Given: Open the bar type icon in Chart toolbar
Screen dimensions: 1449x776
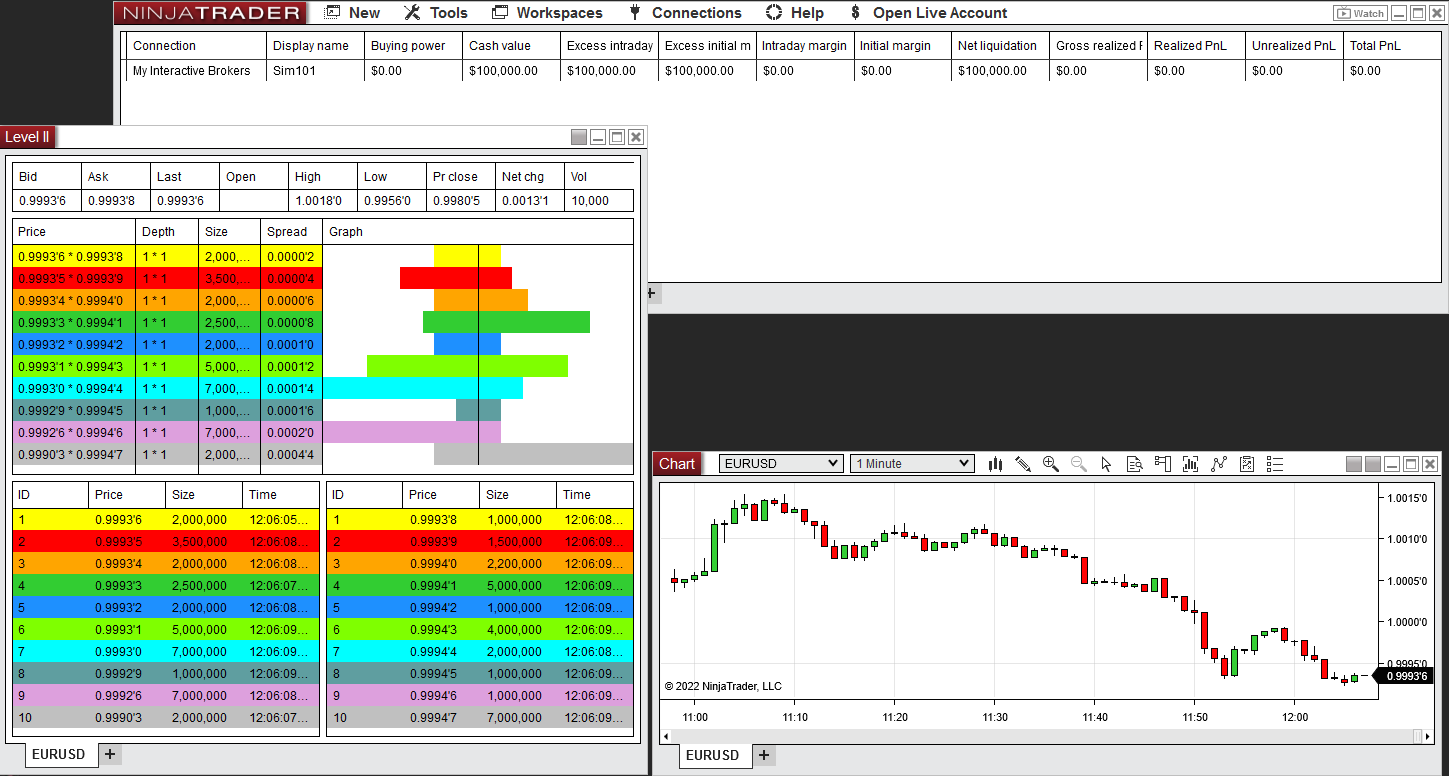Looking at the screenshot, I should click(995, 464).
